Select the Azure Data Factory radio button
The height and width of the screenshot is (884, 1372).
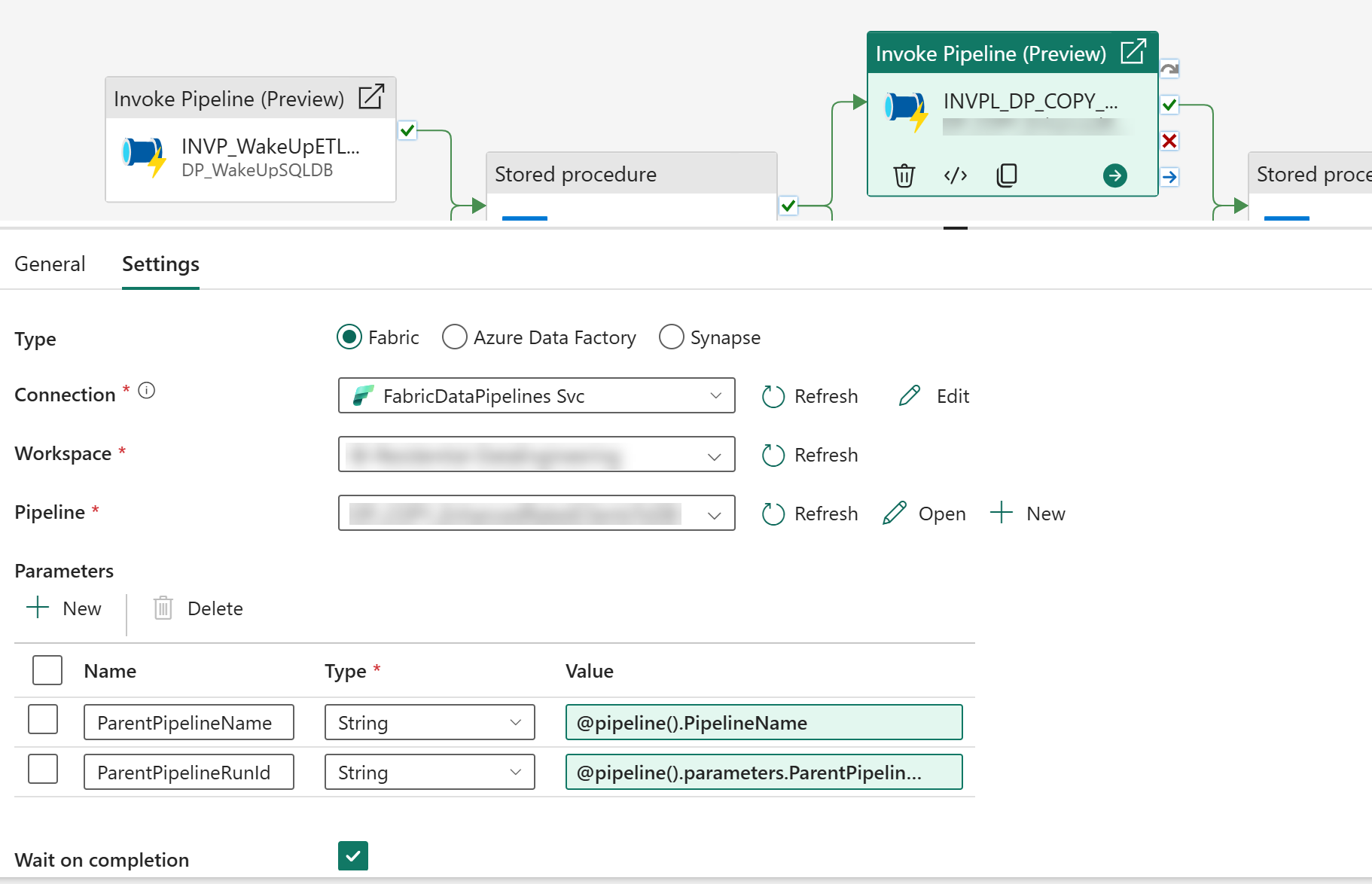click(455, 337)
